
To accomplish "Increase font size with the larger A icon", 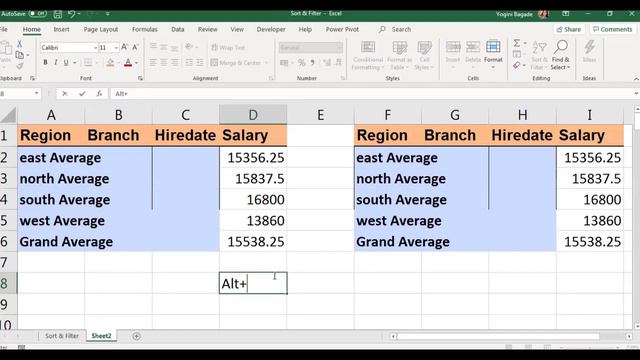I will [124, 47].
